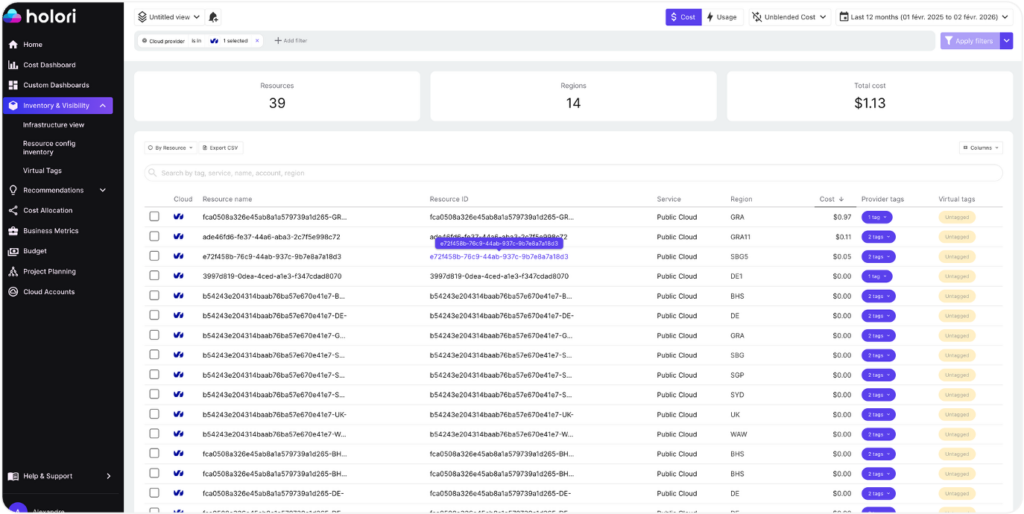The image size is (1024, 514).
Task: Click the Budget icon in the sidebar
Action: (13, 251)
